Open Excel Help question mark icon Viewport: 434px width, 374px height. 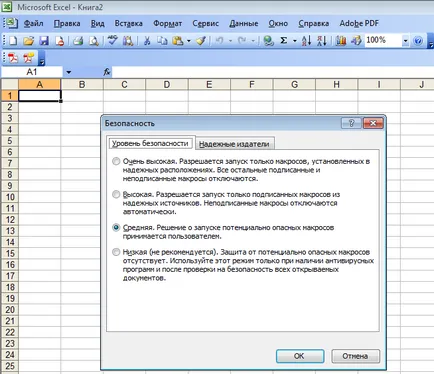pos(418,41)
